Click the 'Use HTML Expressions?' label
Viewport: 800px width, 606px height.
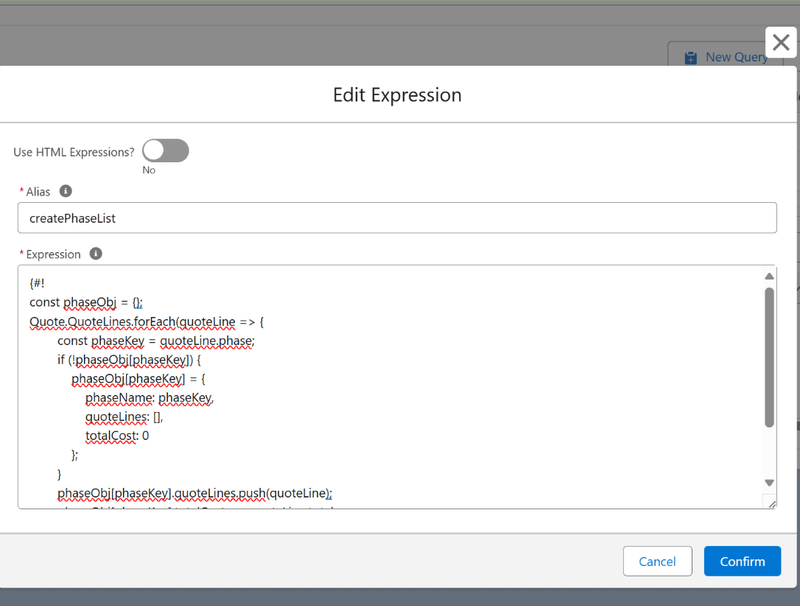coord(73,152)
